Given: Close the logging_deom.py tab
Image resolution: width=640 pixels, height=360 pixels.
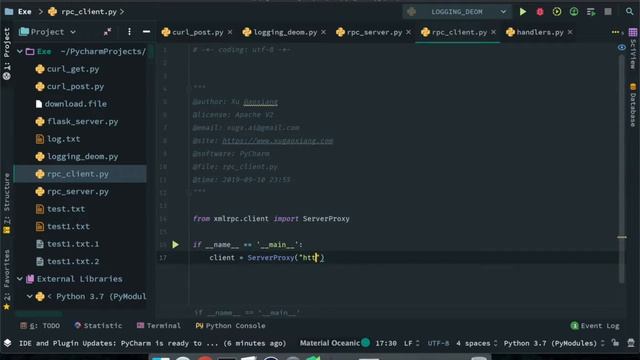Looking at the screenshot, I should coord(324,32).
